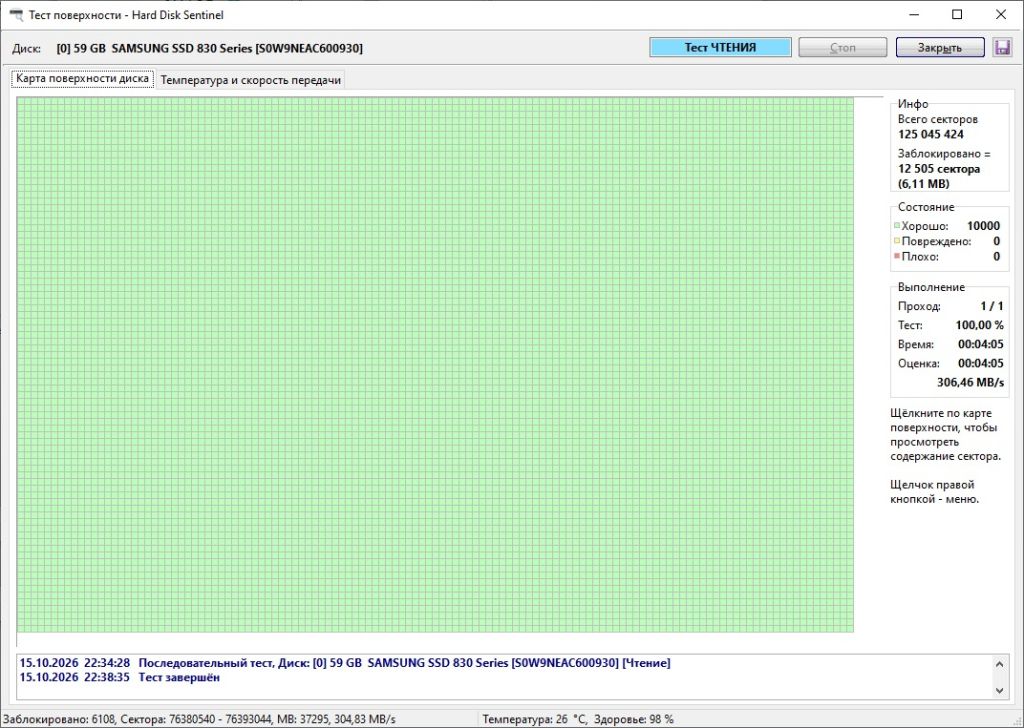This screenshot has height=728, width=1024.
Task: Click the yellow Повреждено legend swatch
Action: point(897,240)
